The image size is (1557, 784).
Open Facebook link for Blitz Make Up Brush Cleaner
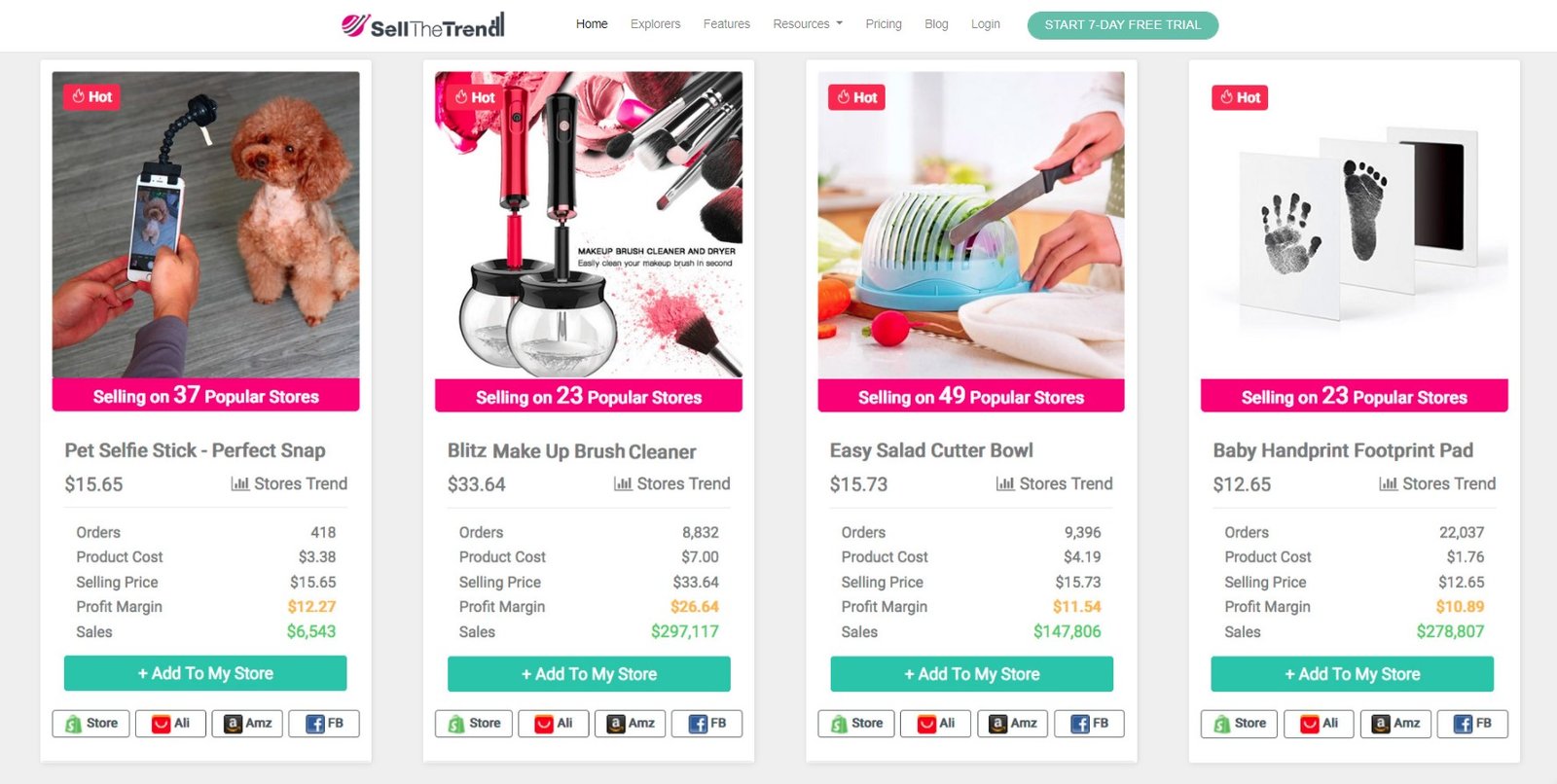[707, 724]
